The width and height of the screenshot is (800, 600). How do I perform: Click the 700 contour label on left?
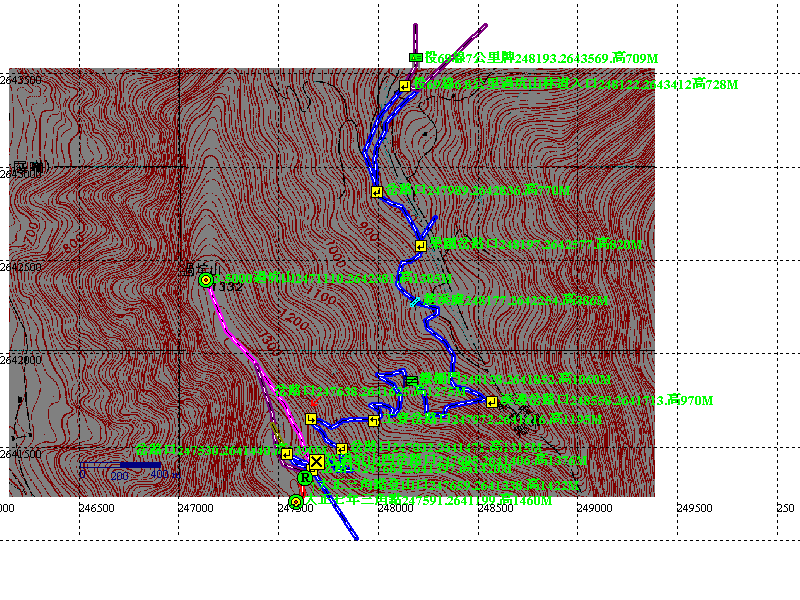[30, 231]
